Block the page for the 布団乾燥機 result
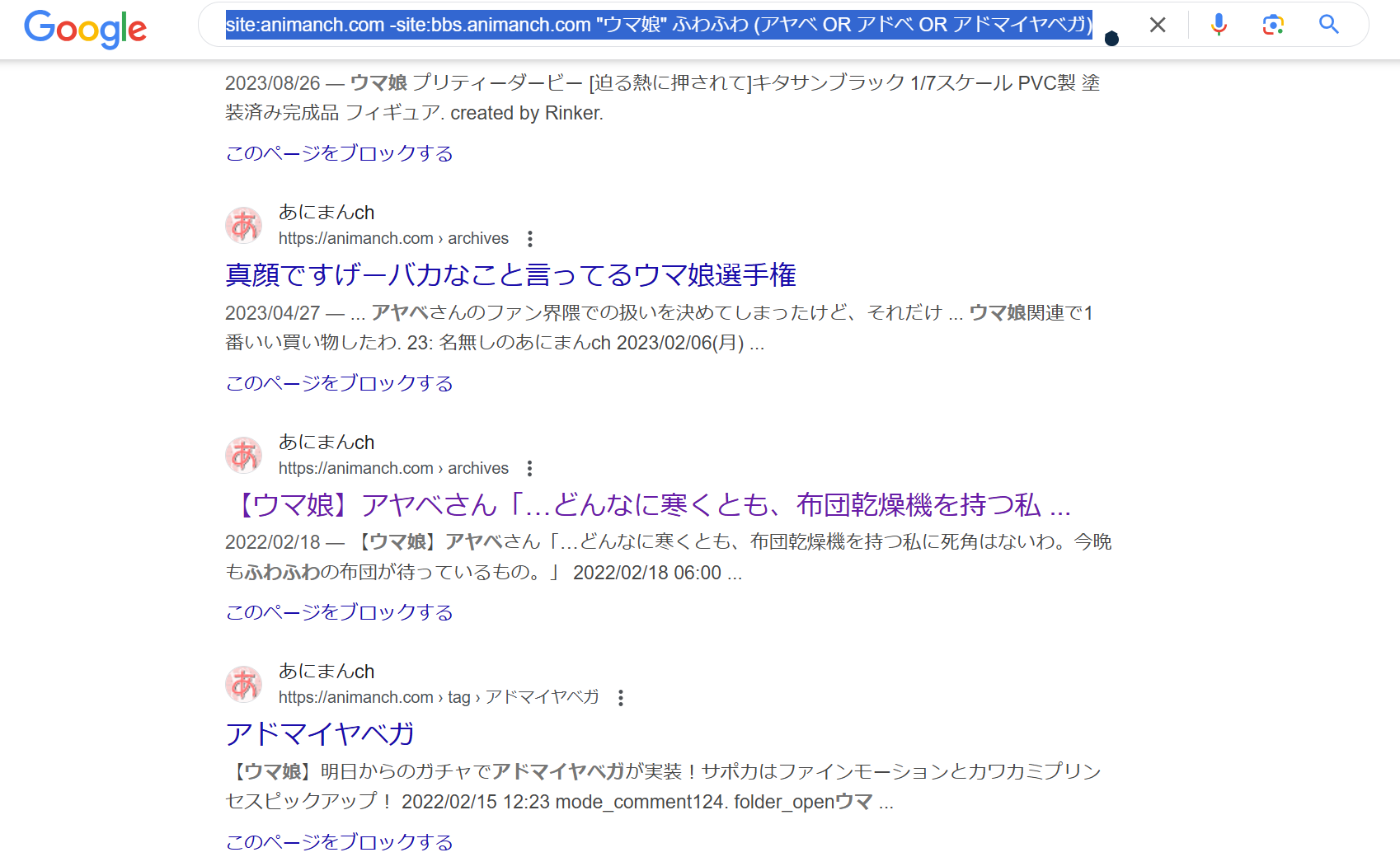The height and width of the screenshot is (857, 1400). pyautogui.click(x=340, y=612)
